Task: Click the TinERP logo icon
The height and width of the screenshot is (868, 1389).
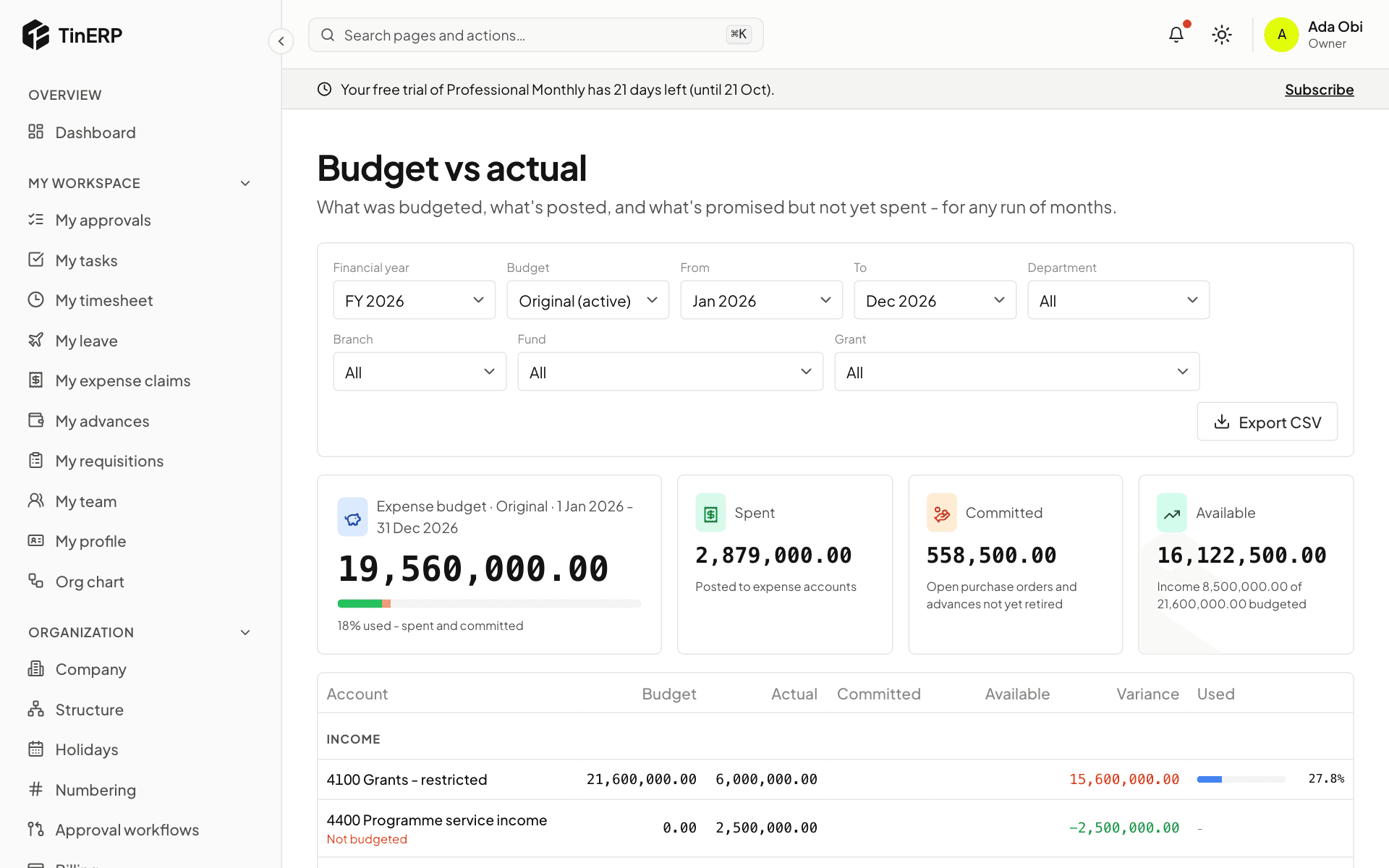Action: (x=35, y=35)
